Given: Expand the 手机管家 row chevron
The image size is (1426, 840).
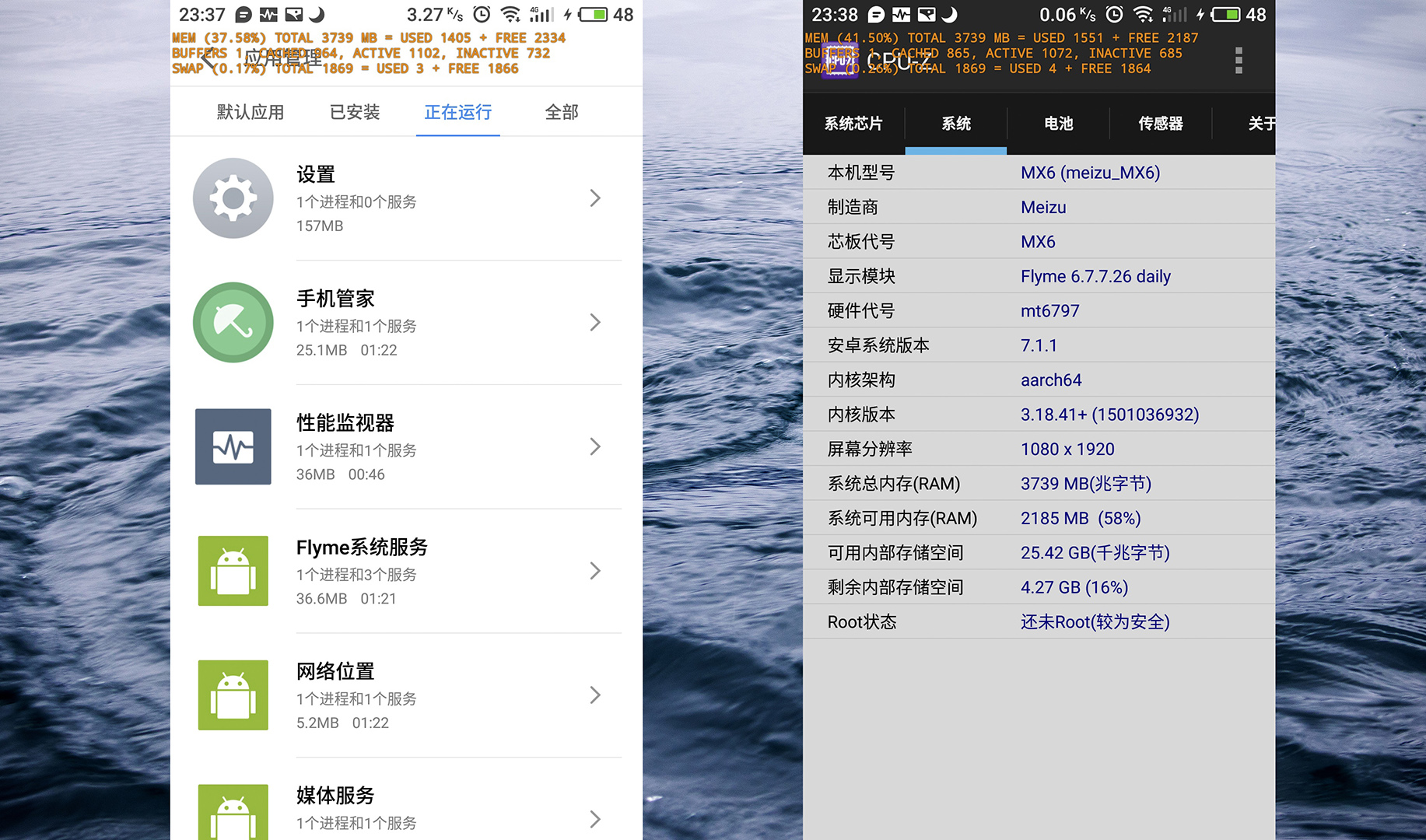Looking at the screenshot, I should click(595, 322).
